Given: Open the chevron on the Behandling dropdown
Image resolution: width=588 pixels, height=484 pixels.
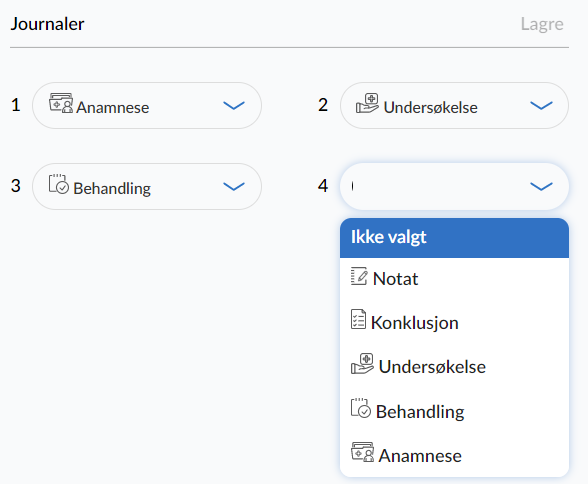Looking at the screenshot, I should [234, 186].
